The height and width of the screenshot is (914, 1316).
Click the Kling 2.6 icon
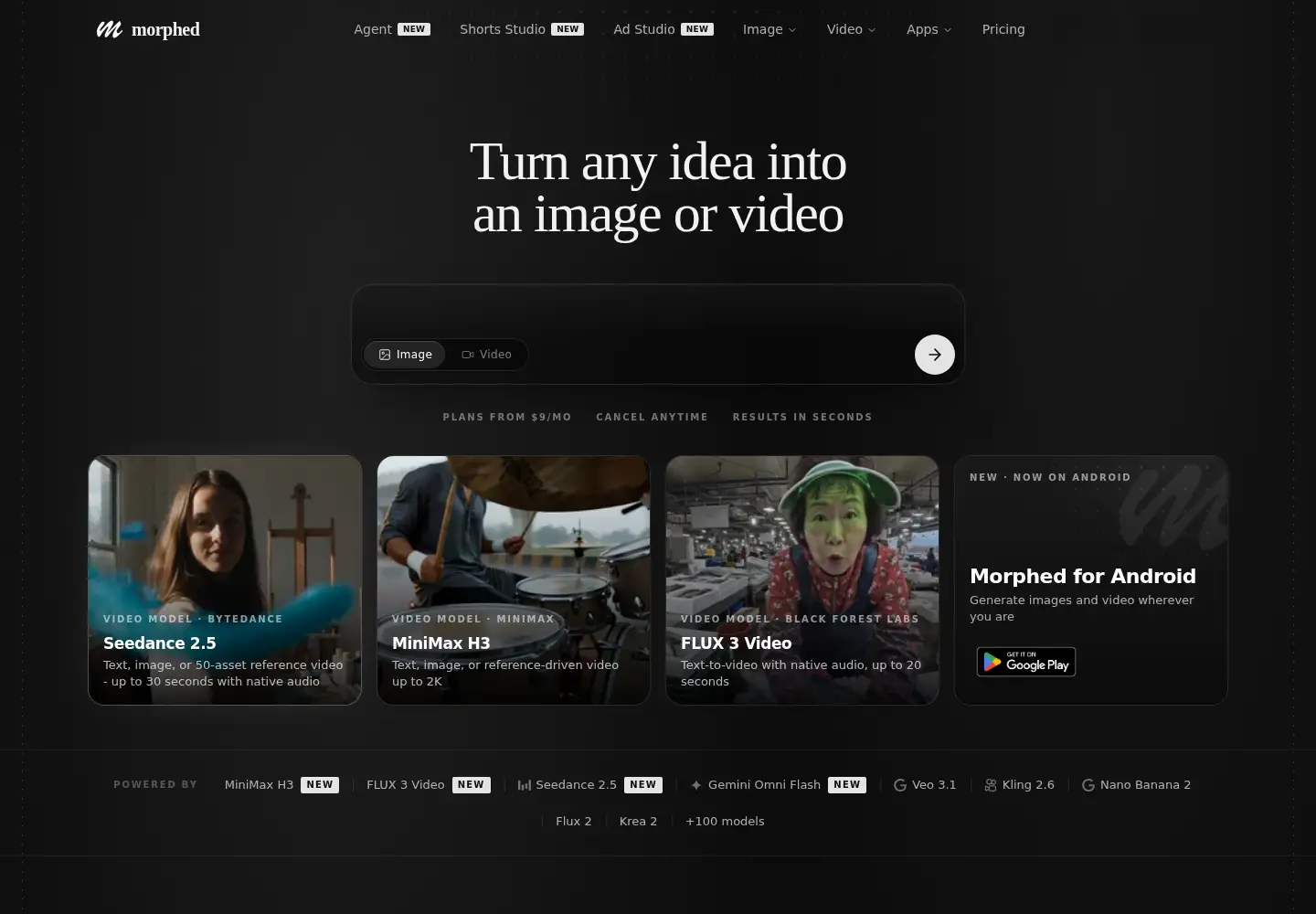(x=991, y=785)
